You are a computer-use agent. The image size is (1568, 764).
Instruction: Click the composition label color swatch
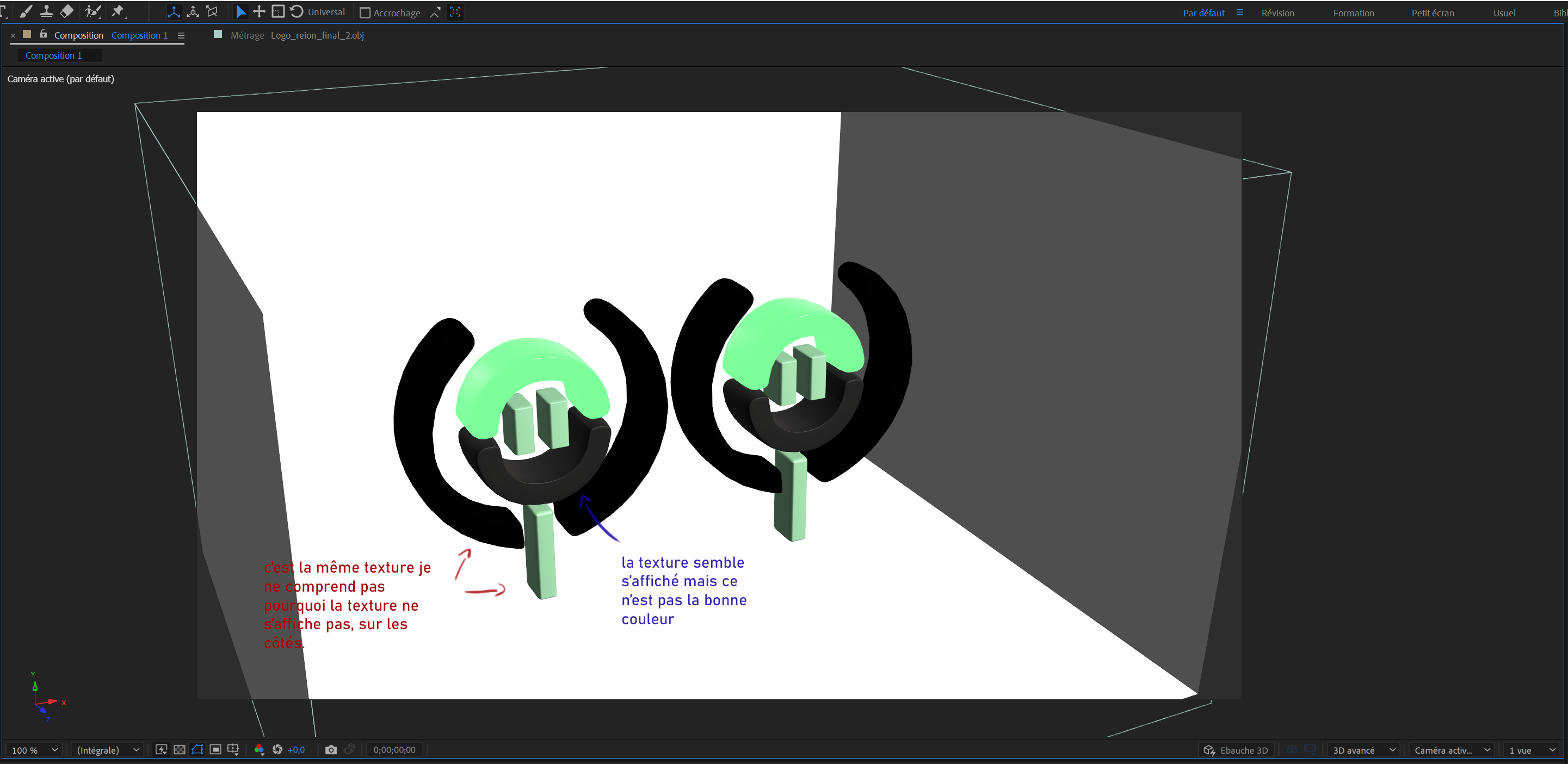(27, 34)
